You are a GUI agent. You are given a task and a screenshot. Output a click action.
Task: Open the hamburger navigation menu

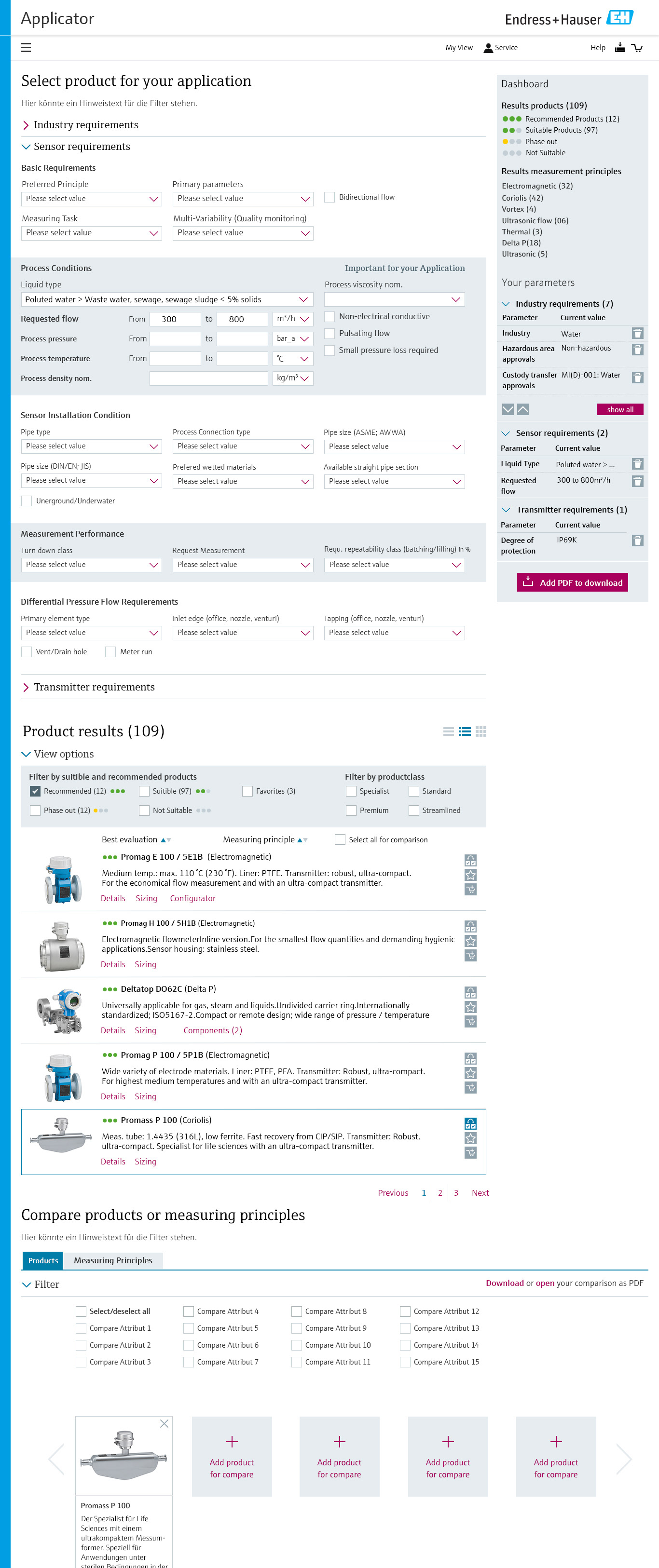pyautogui.click(x=26, y=47)
